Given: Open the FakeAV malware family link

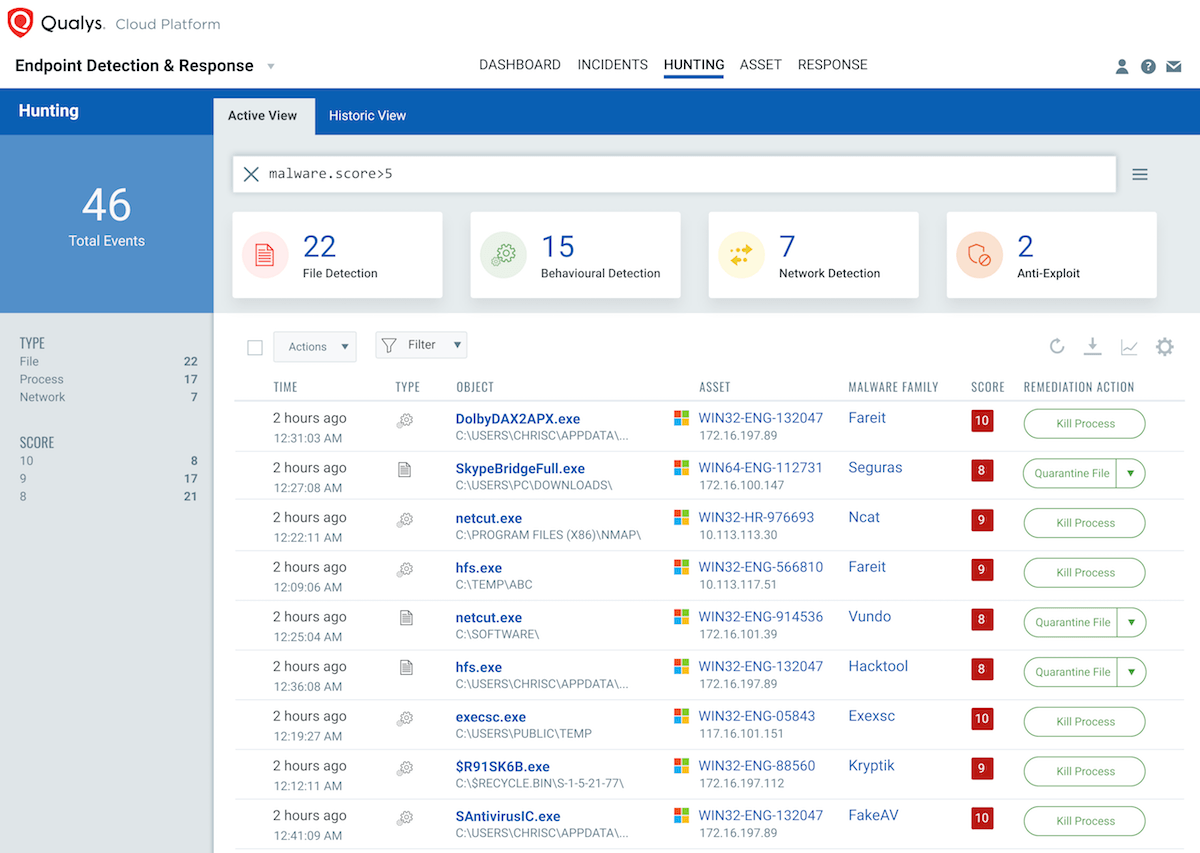Looking at the screenshot, I should tap(874, 815).
